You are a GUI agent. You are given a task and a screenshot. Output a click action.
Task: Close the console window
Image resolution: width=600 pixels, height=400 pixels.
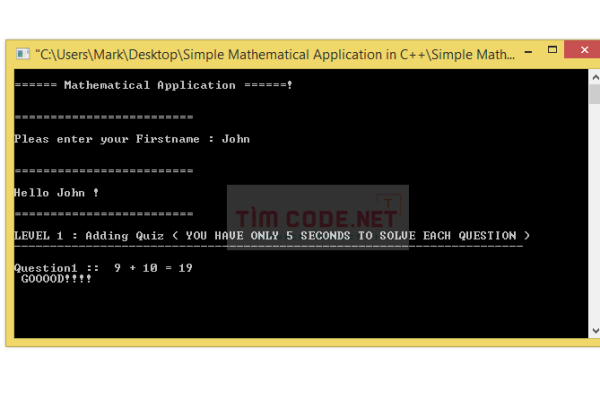click(x=584, y=50)
